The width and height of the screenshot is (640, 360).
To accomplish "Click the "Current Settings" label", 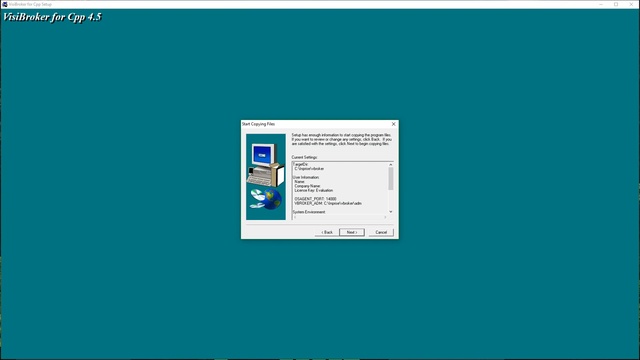I will tap(304, 157).
